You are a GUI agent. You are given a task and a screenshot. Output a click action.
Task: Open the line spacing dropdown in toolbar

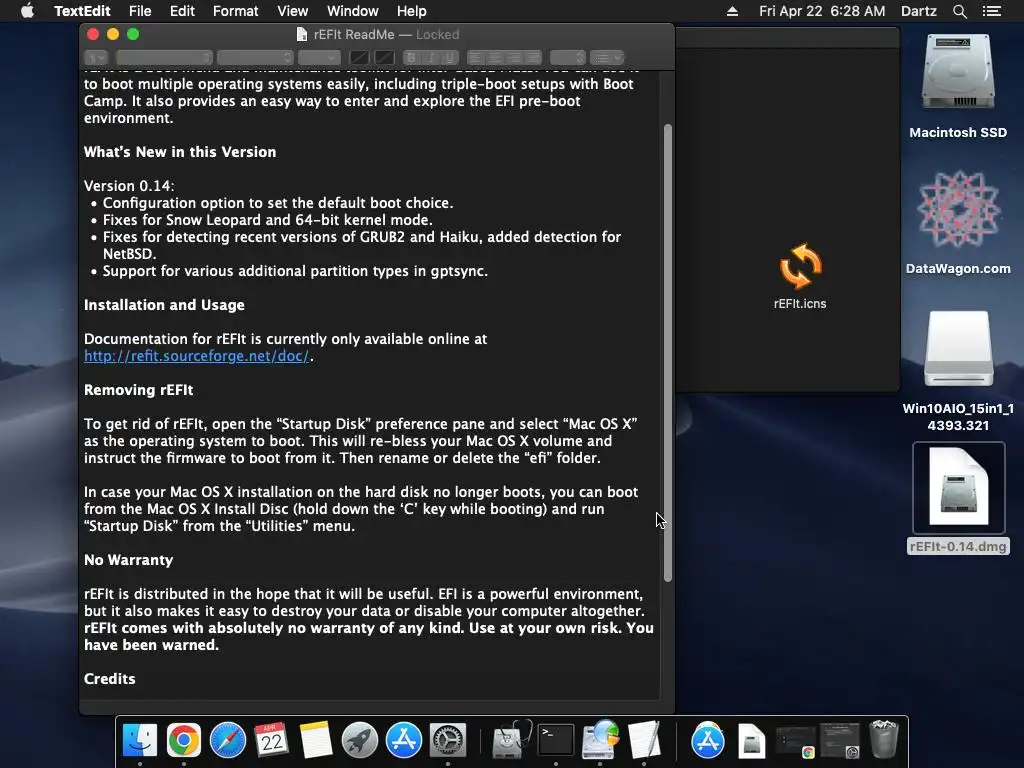[x=568, y=57]
